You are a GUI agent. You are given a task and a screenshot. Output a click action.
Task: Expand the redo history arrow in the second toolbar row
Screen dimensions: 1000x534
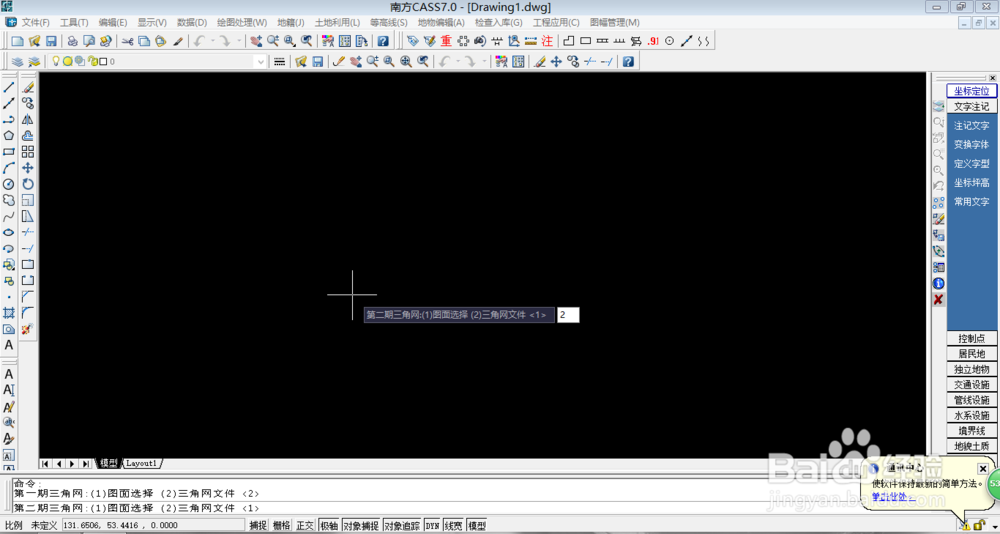pos(484,61)
